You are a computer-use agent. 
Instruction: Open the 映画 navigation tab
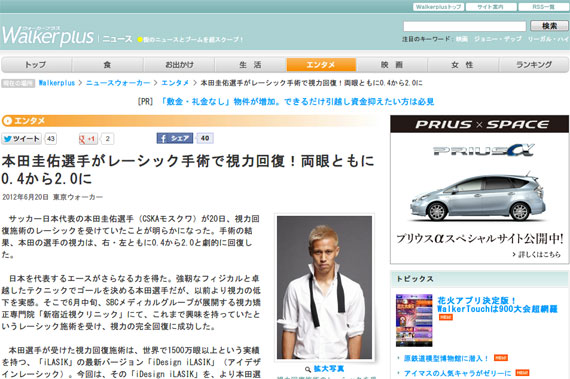(x=392, y=65)
